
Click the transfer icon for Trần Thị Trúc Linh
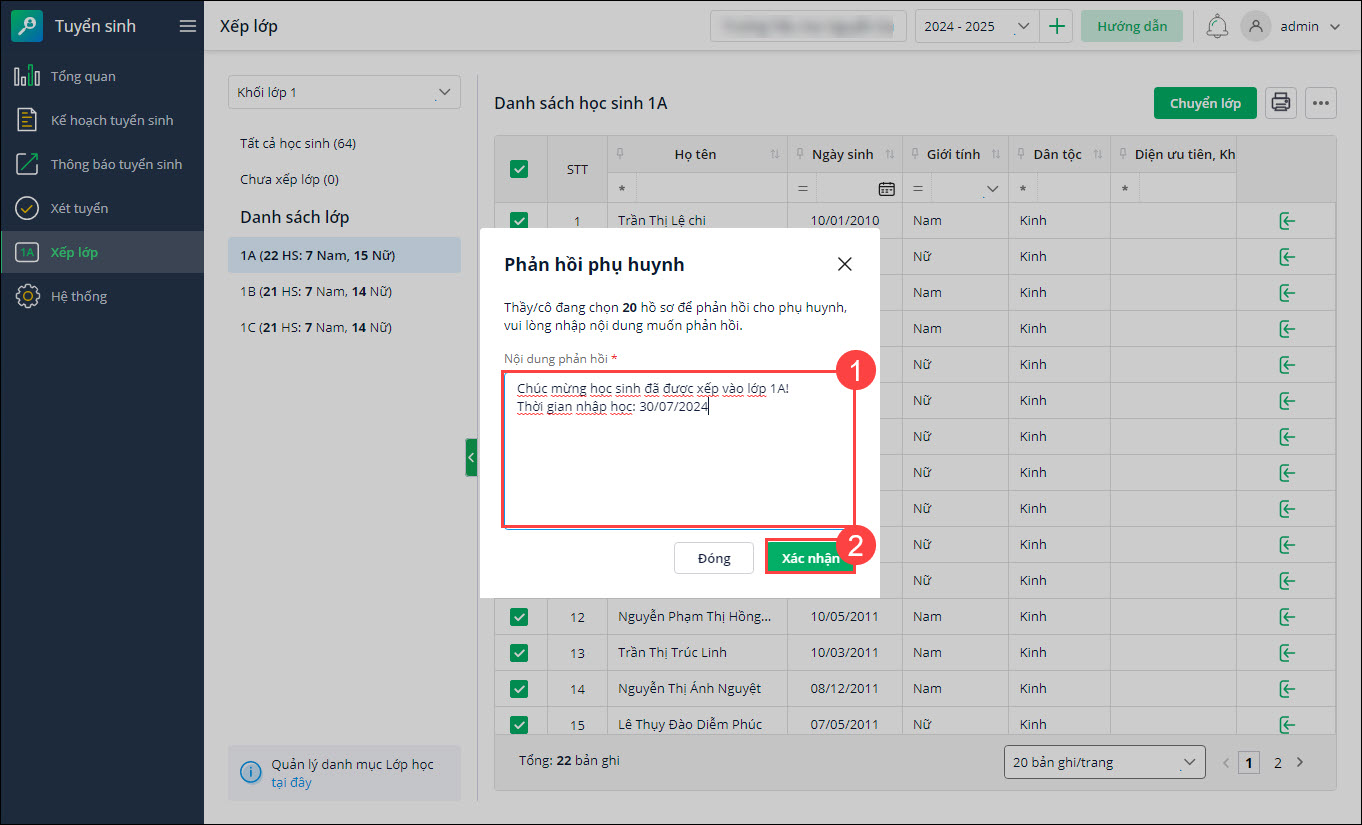[1287, 652]
